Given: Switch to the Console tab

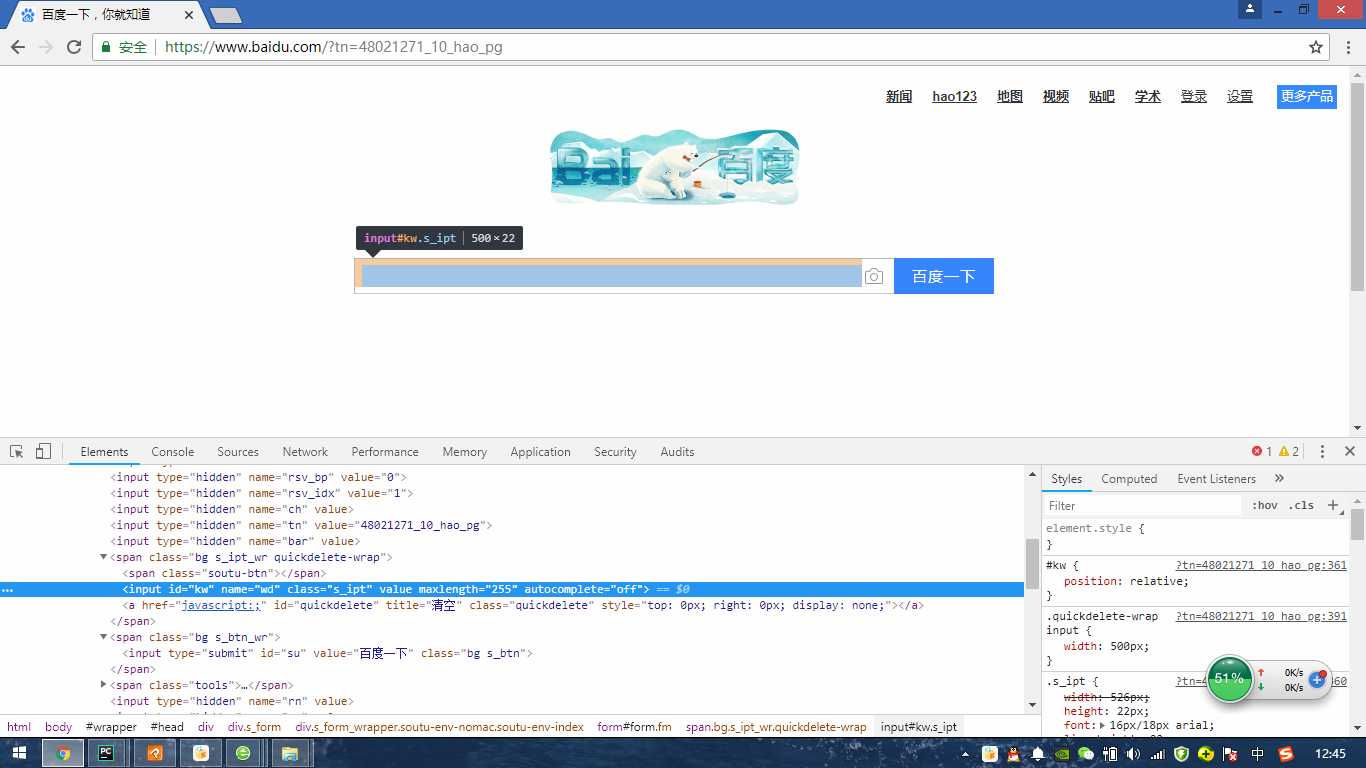Looking at the screenshot, I should [173, 452].
